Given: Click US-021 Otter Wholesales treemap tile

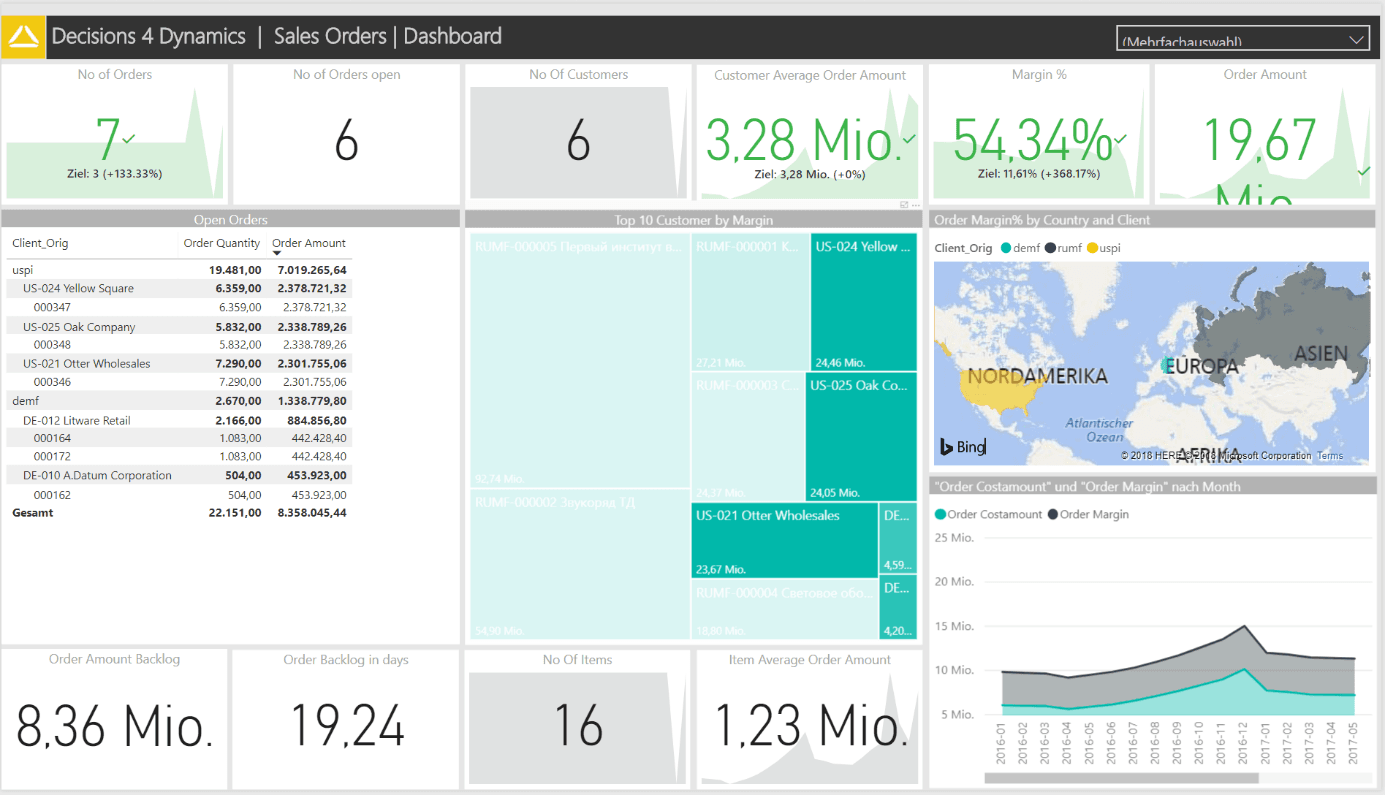Looking at the screenshot, I should tap(784, 541).
